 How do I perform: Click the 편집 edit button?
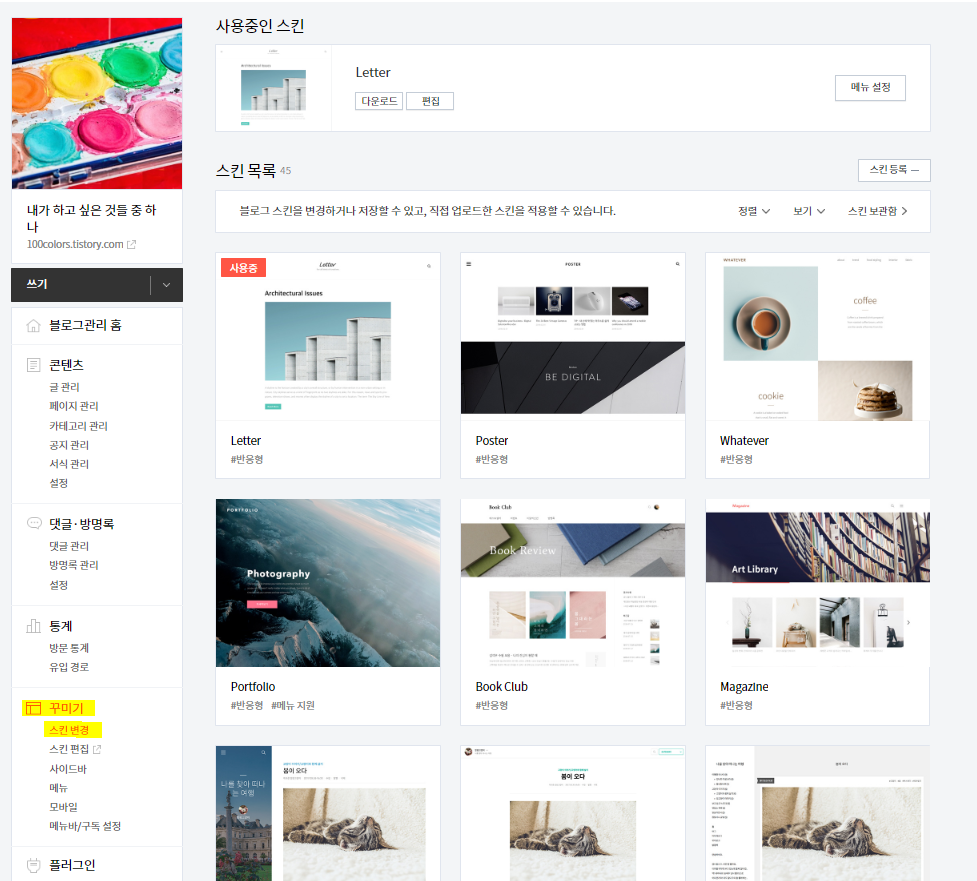point(430,101)
